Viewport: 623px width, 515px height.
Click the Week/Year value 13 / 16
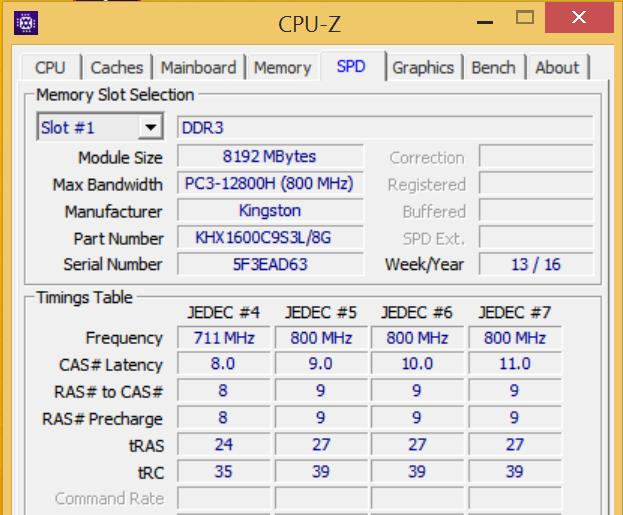(x=536, y=264)
